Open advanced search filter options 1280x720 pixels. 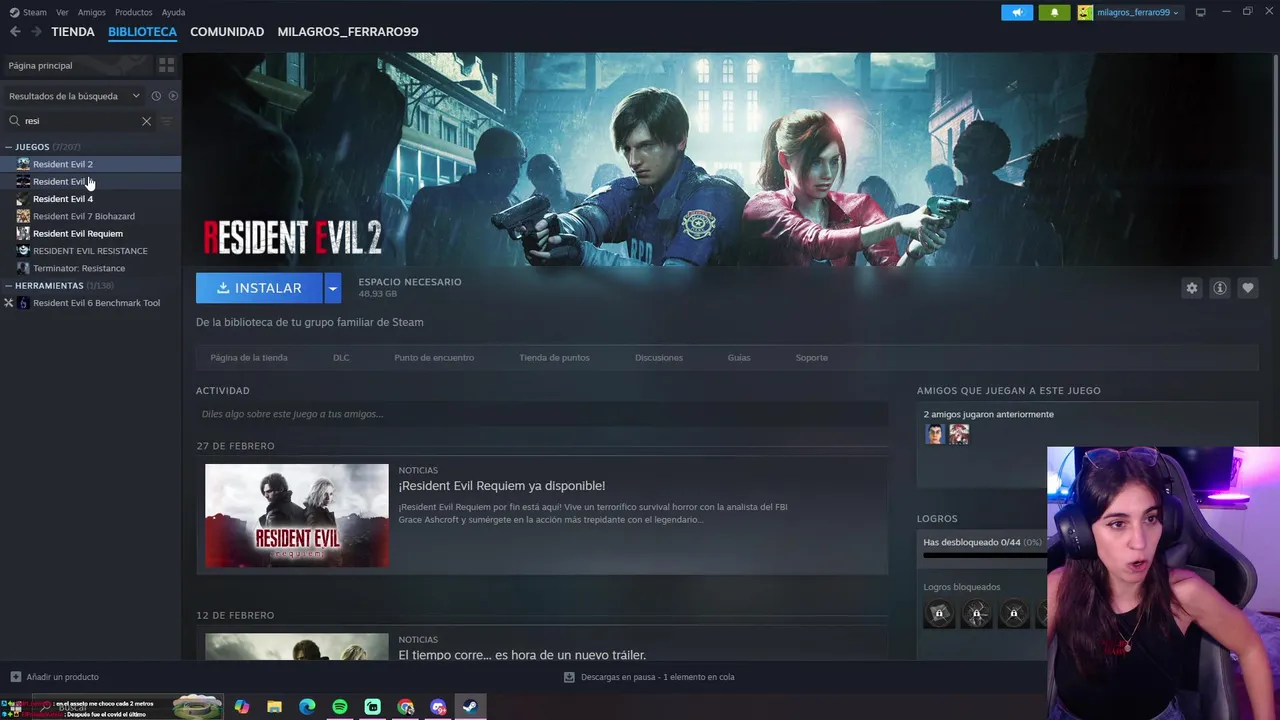[166, 121]
